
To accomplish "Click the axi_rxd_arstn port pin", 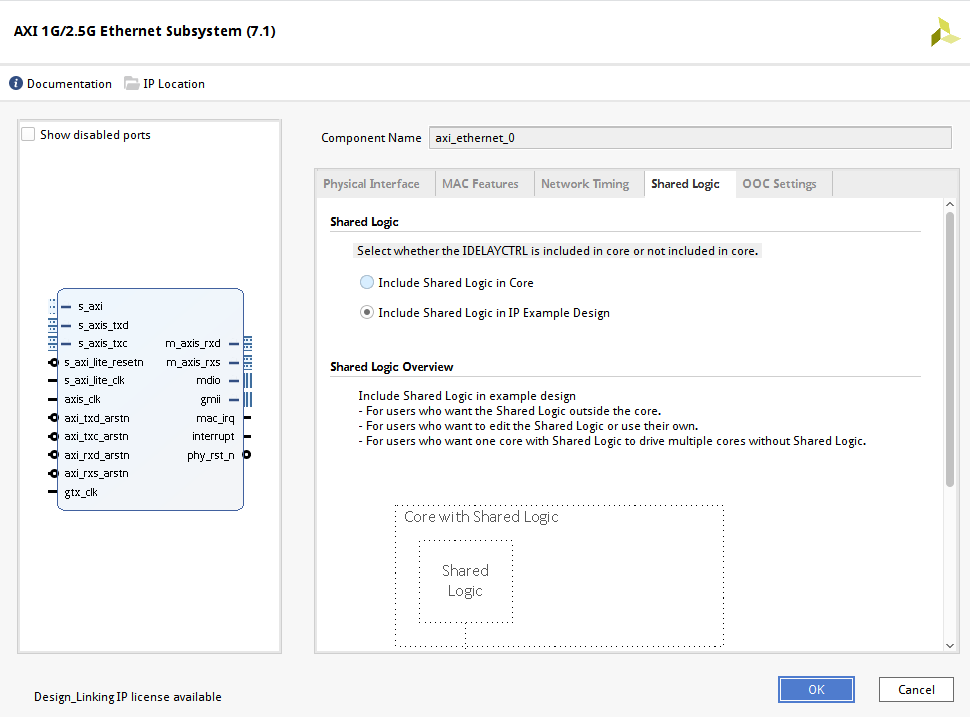I will pos(53,455).
